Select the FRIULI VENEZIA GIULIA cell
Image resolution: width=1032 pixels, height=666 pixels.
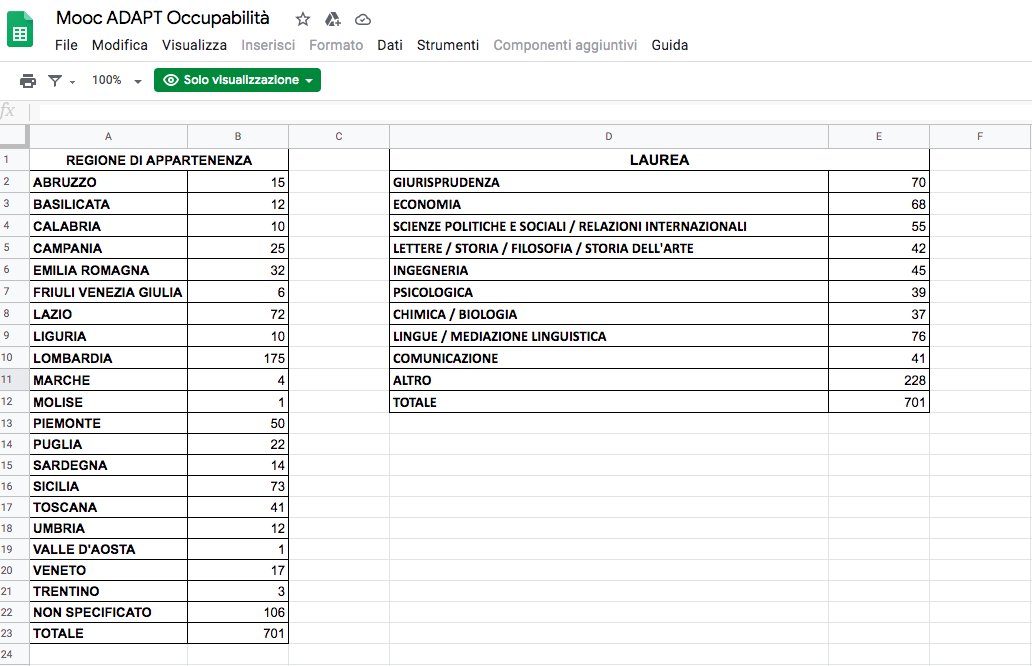click(109, 292)
